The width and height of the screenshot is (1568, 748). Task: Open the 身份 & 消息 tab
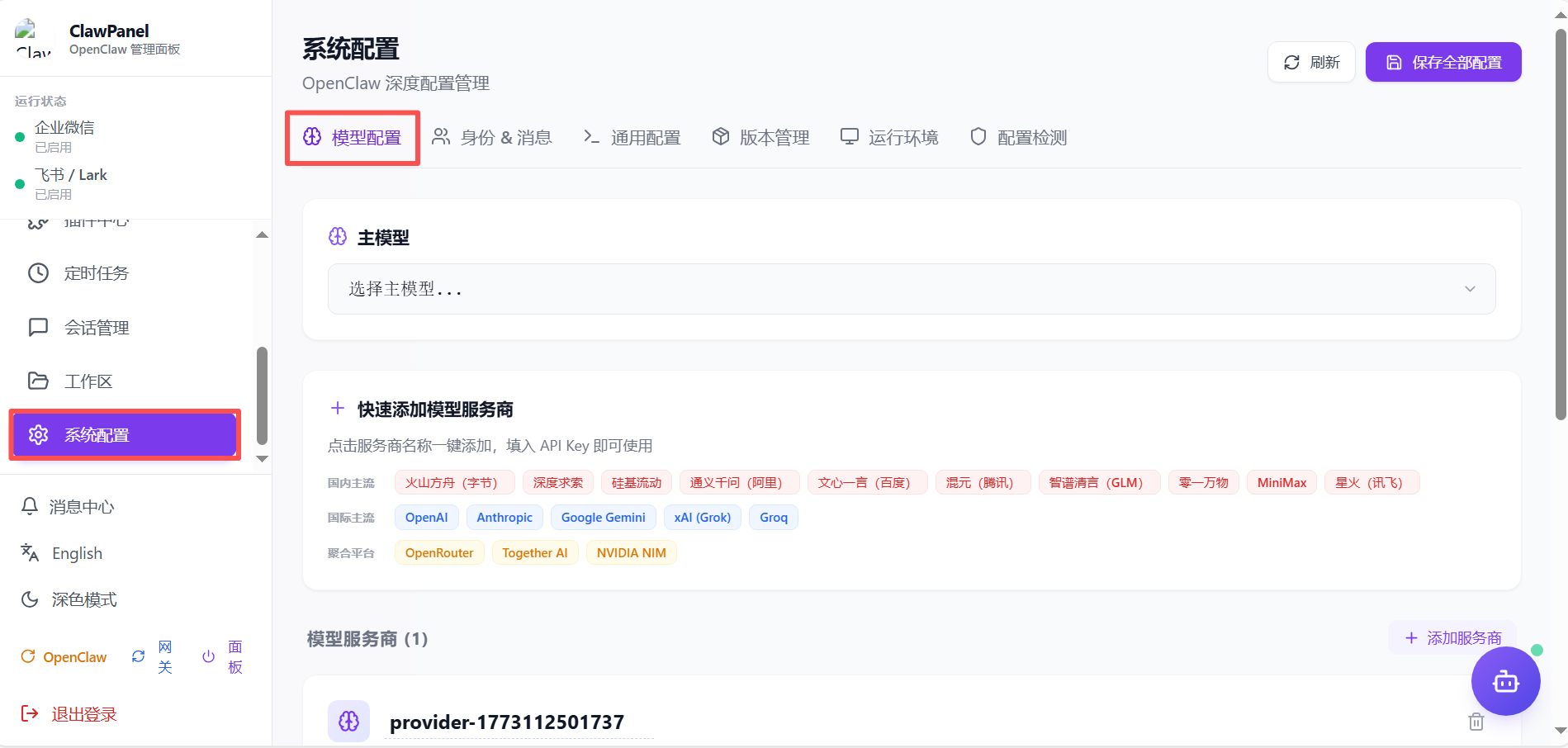click(492, 138)
